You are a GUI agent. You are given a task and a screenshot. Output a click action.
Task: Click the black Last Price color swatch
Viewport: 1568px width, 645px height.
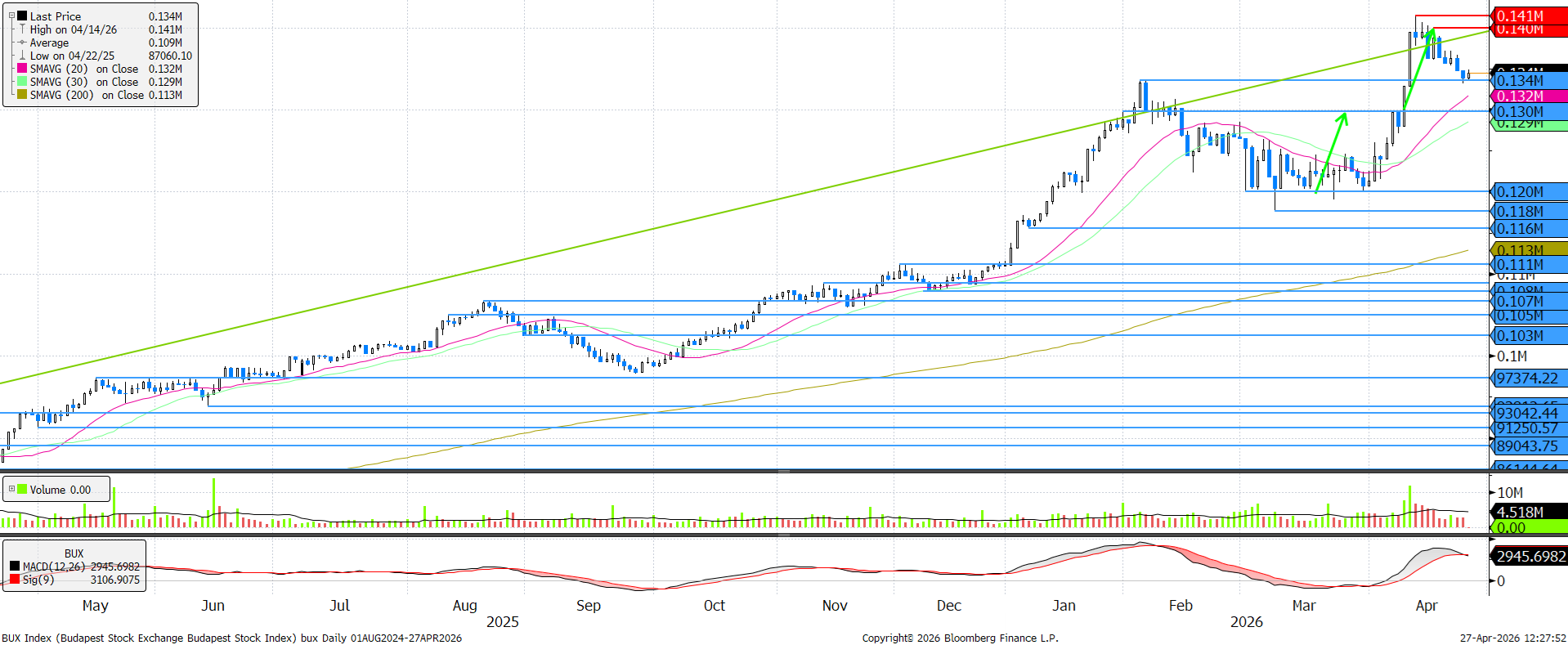[22, 16]
